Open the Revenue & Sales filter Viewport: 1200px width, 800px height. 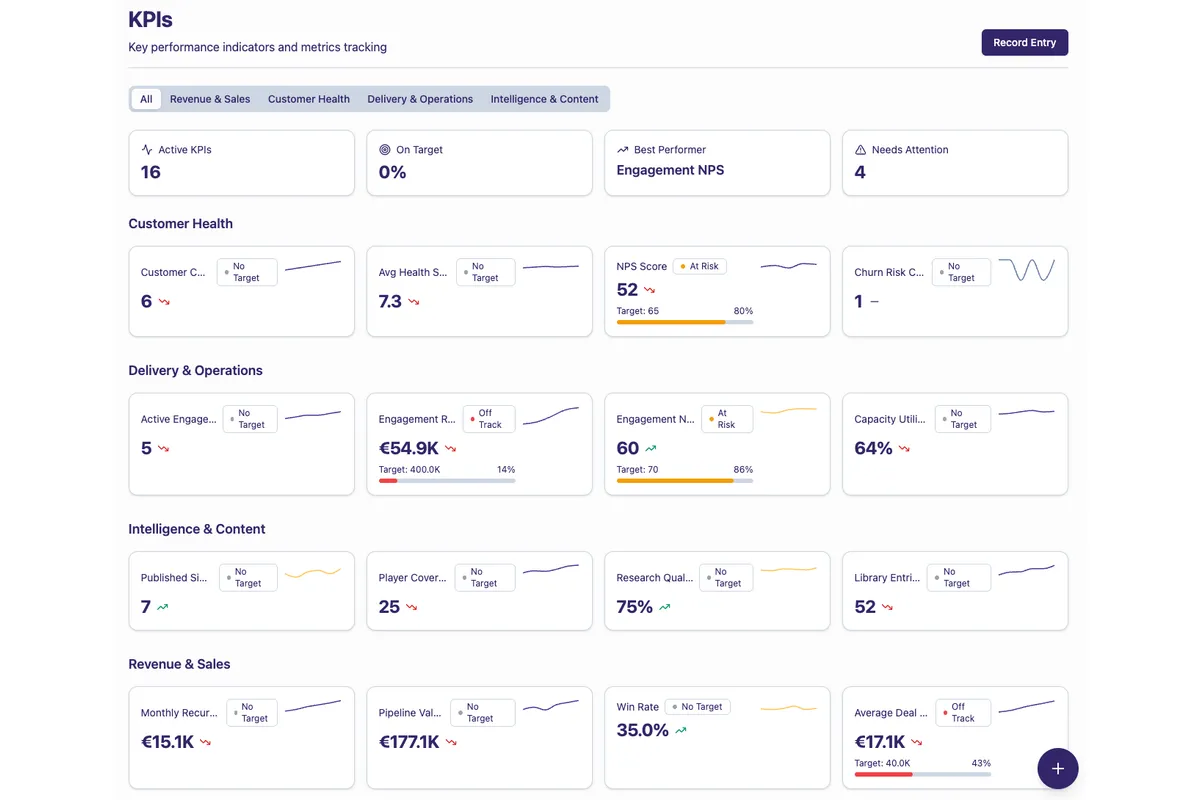pyautogui.click(x=210, y=99)
